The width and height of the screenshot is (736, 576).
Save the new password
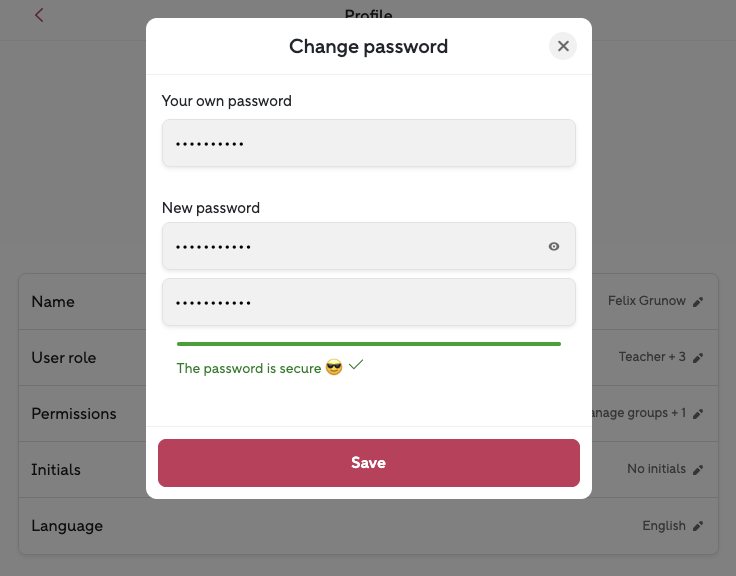(368, 463)
